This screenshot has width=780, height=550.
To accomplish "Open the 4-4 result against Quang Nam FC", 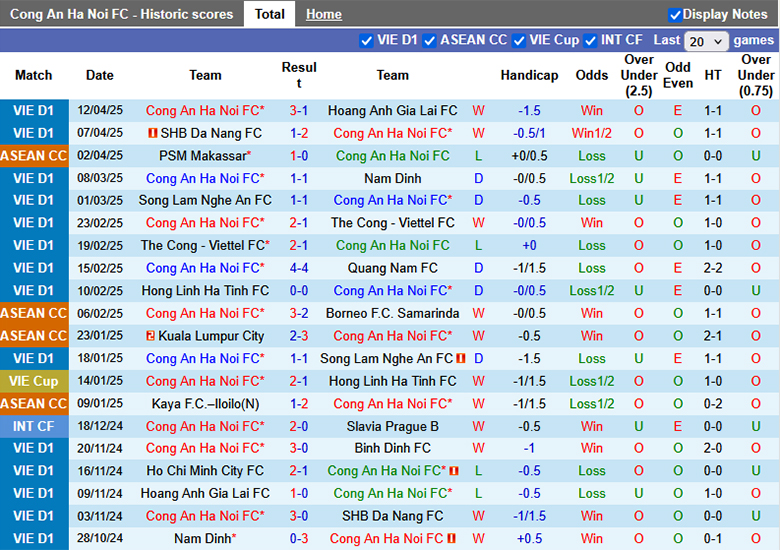I will [x=298, y=268].
